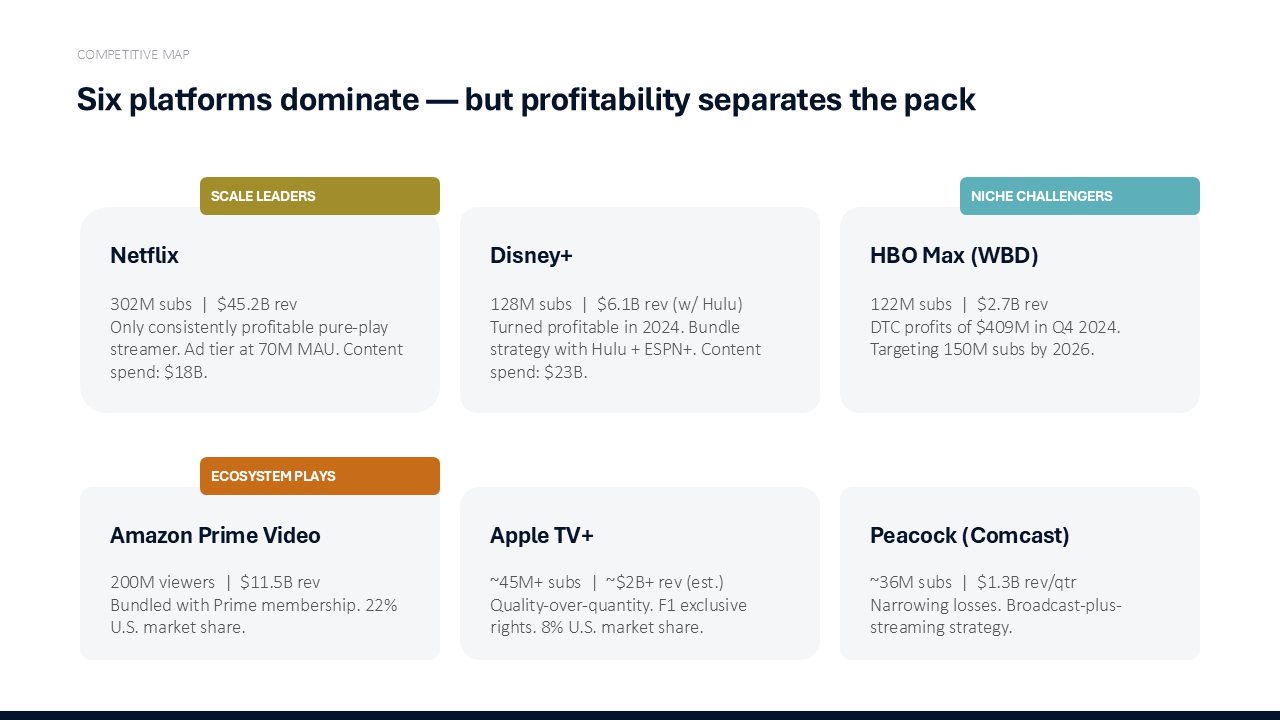Image resolution: width=1280 pixels, height=720 pixels.
Task: Select '122M subs | $2.7B rev' line
Action: pyautogui.click(x=959, y=304)
